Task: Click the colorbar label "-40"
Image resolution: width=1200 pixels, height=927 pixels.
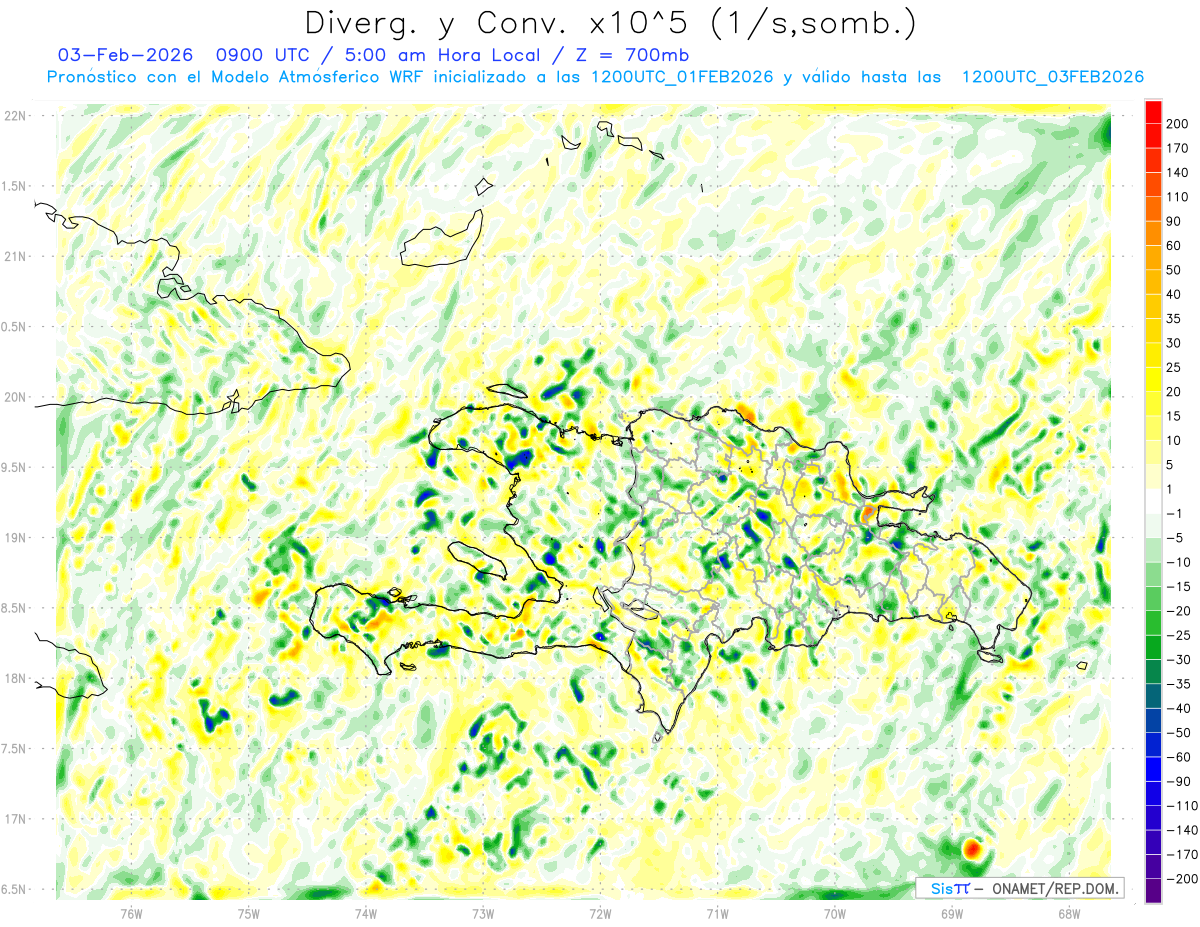Action: click(1178, 708)
